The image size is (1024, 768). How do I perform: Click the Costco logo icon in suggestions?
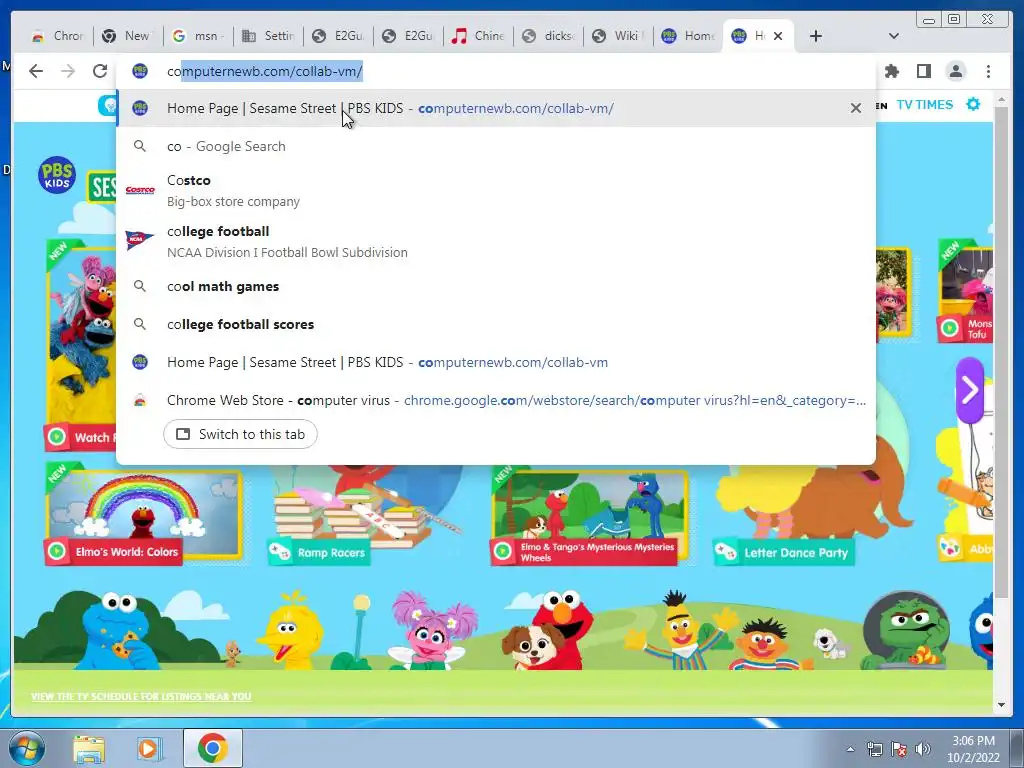pyautogui.click(x=140, y=190)
